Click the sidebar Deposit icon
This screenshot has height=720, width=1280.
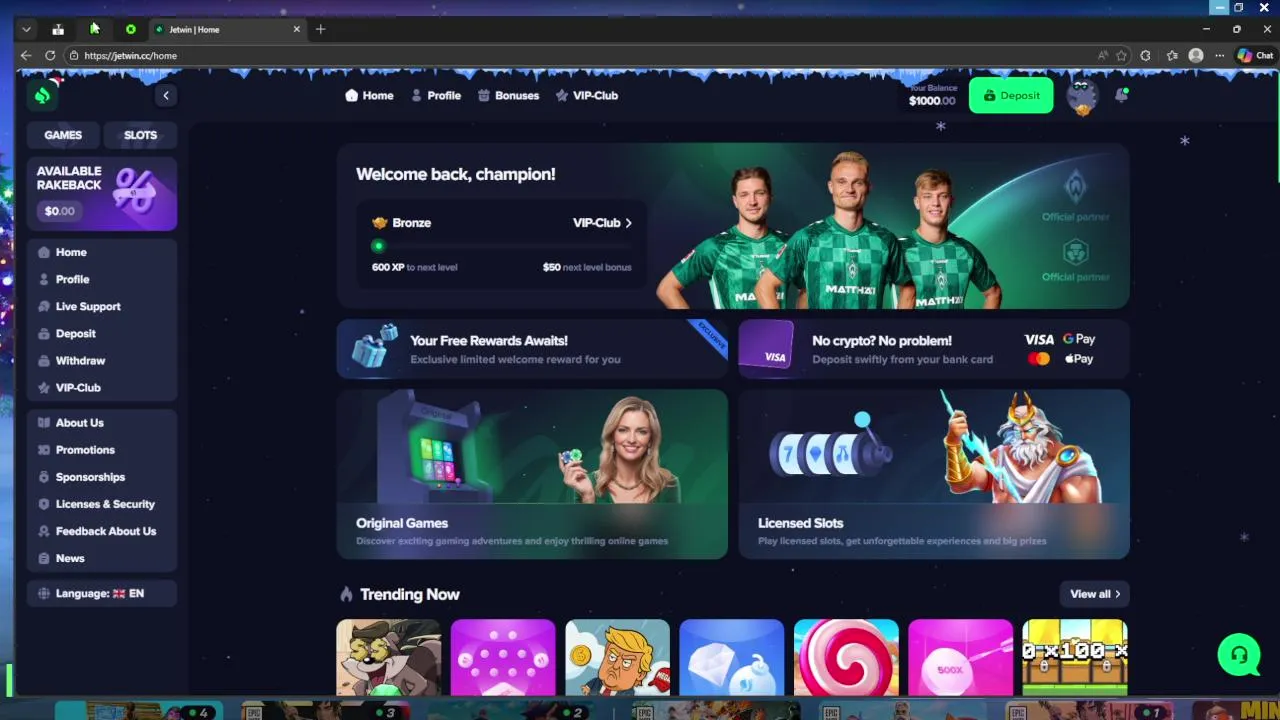[44, 333]
